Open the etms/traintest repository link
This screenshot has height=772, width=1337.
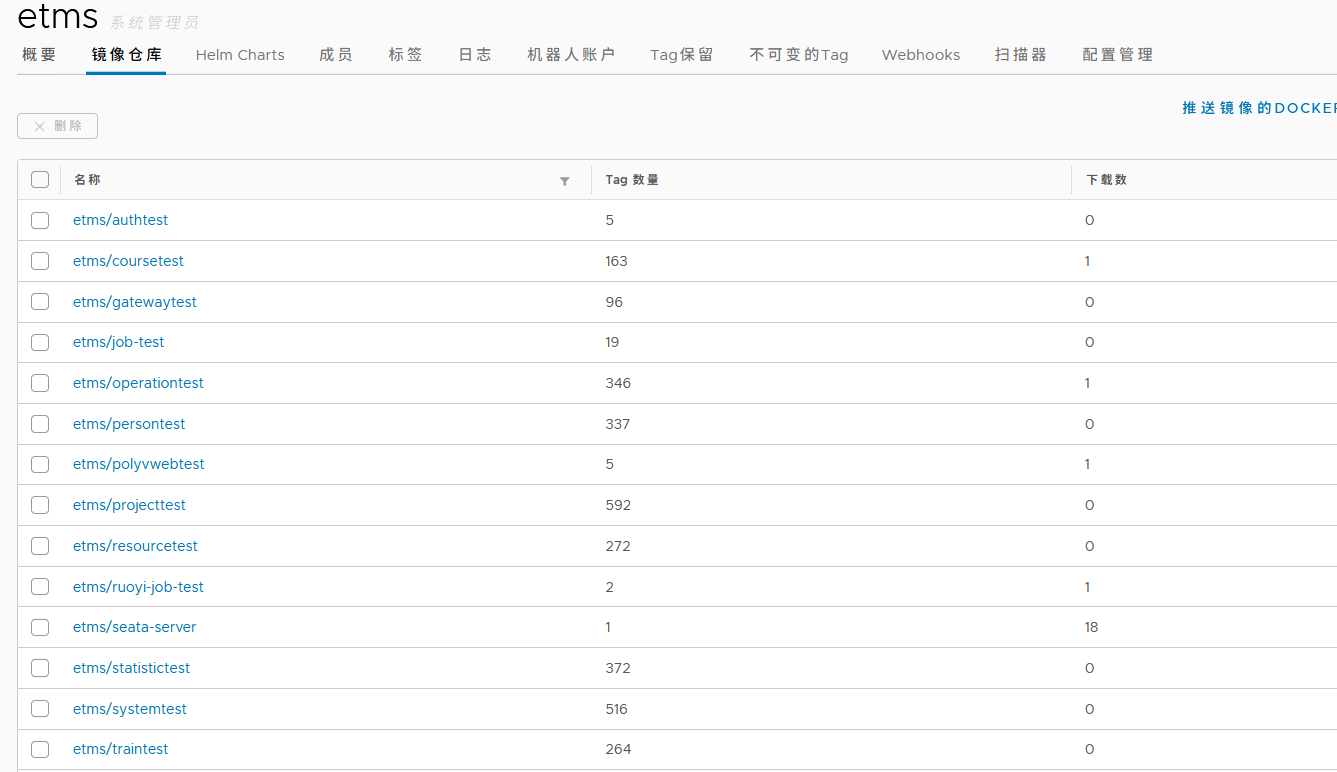click(121, 749)
